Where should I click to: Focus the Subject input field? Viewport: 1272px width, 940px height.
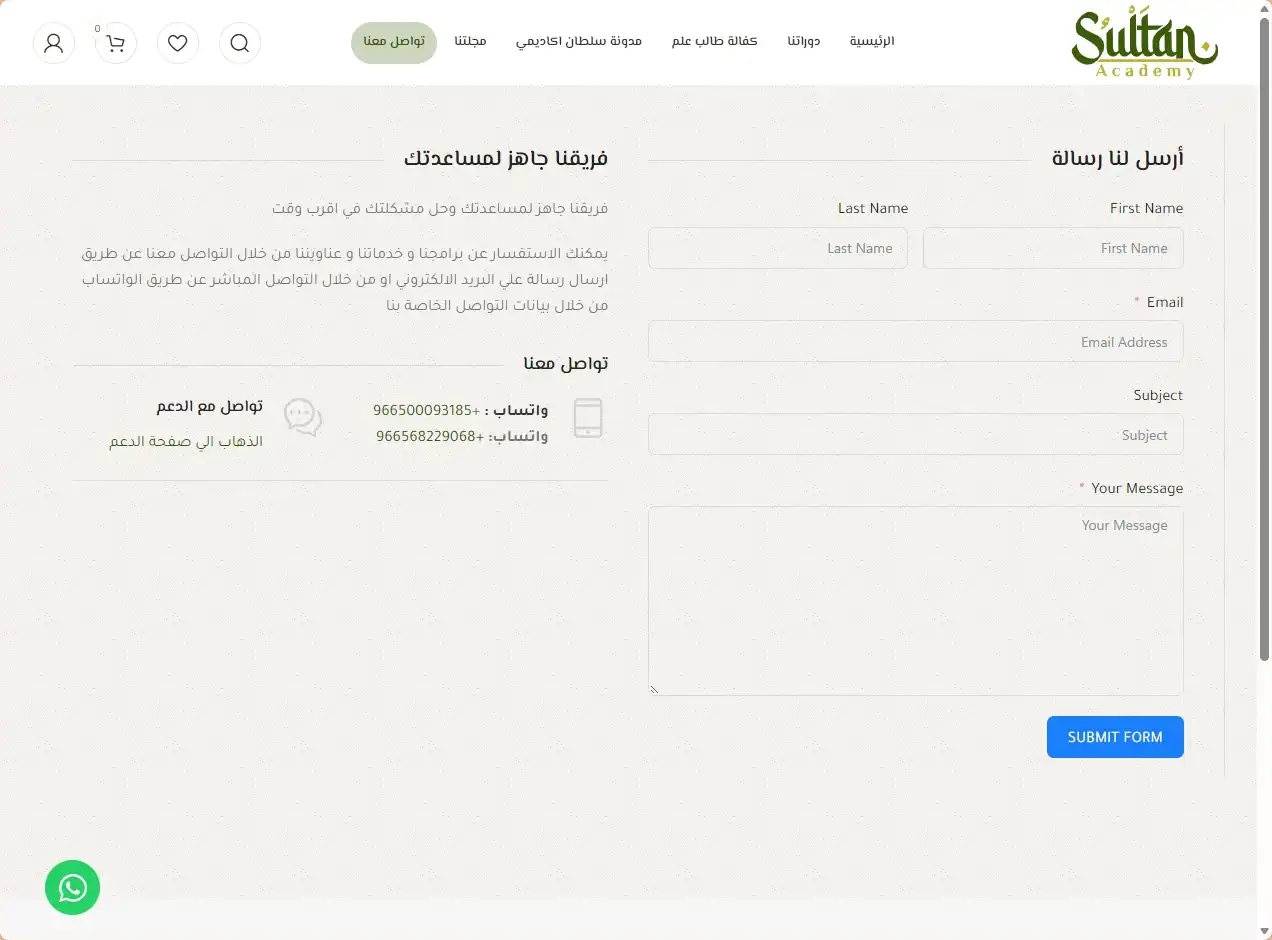[x=916, y=435]
